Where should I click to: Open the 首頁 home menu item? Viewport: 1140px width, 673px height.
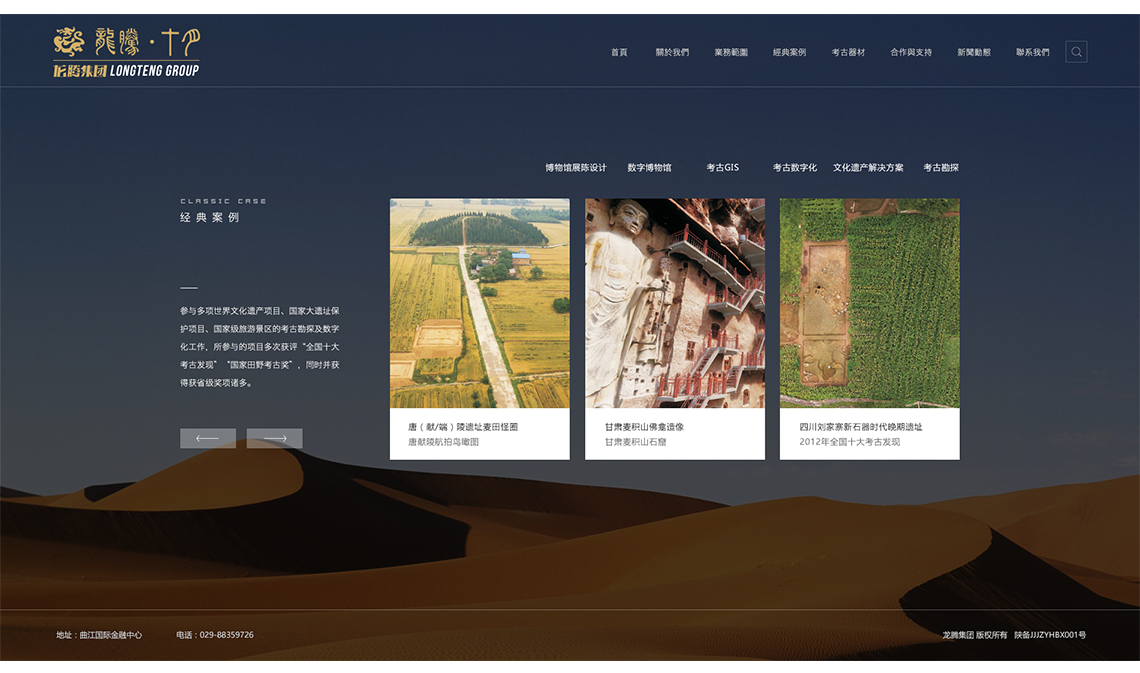[x=619, y=52]
